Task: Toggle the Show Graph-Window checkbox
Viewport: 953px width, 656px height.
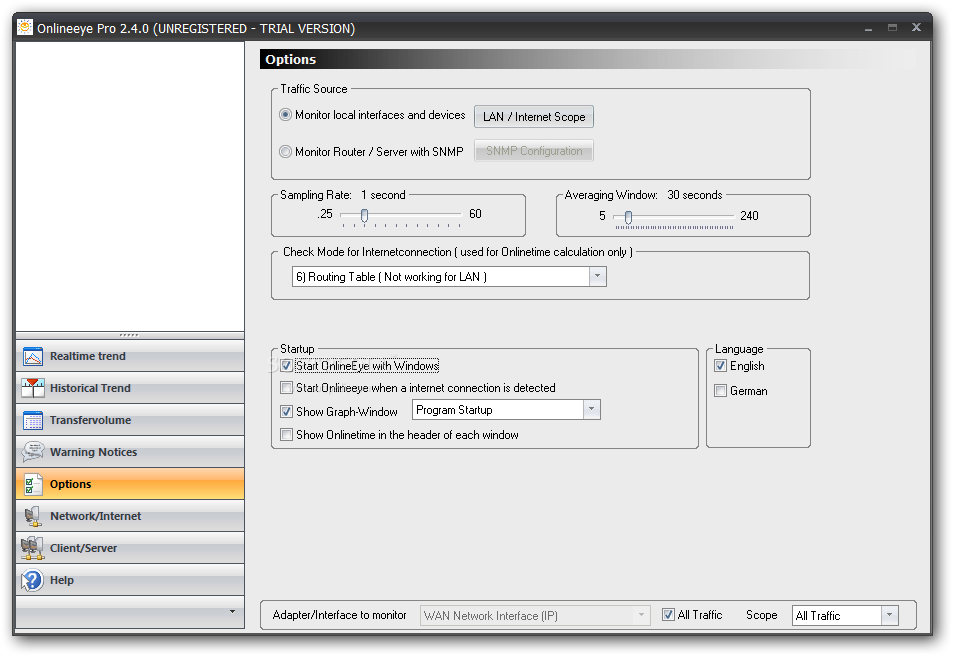Action: (286, 412)
